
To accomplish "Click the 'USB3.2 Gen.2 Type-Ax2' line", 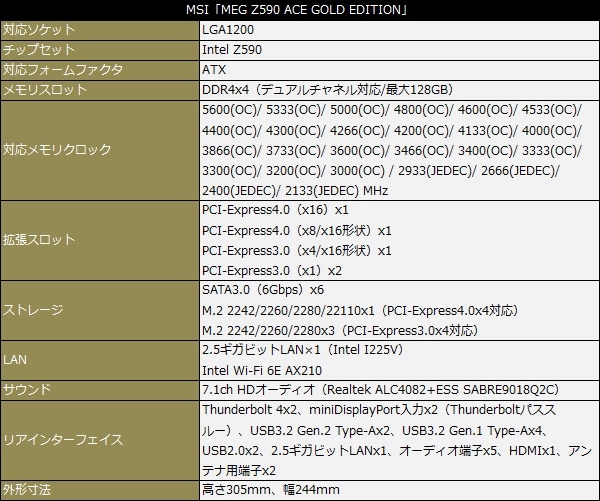I will (x=320, y=431).
